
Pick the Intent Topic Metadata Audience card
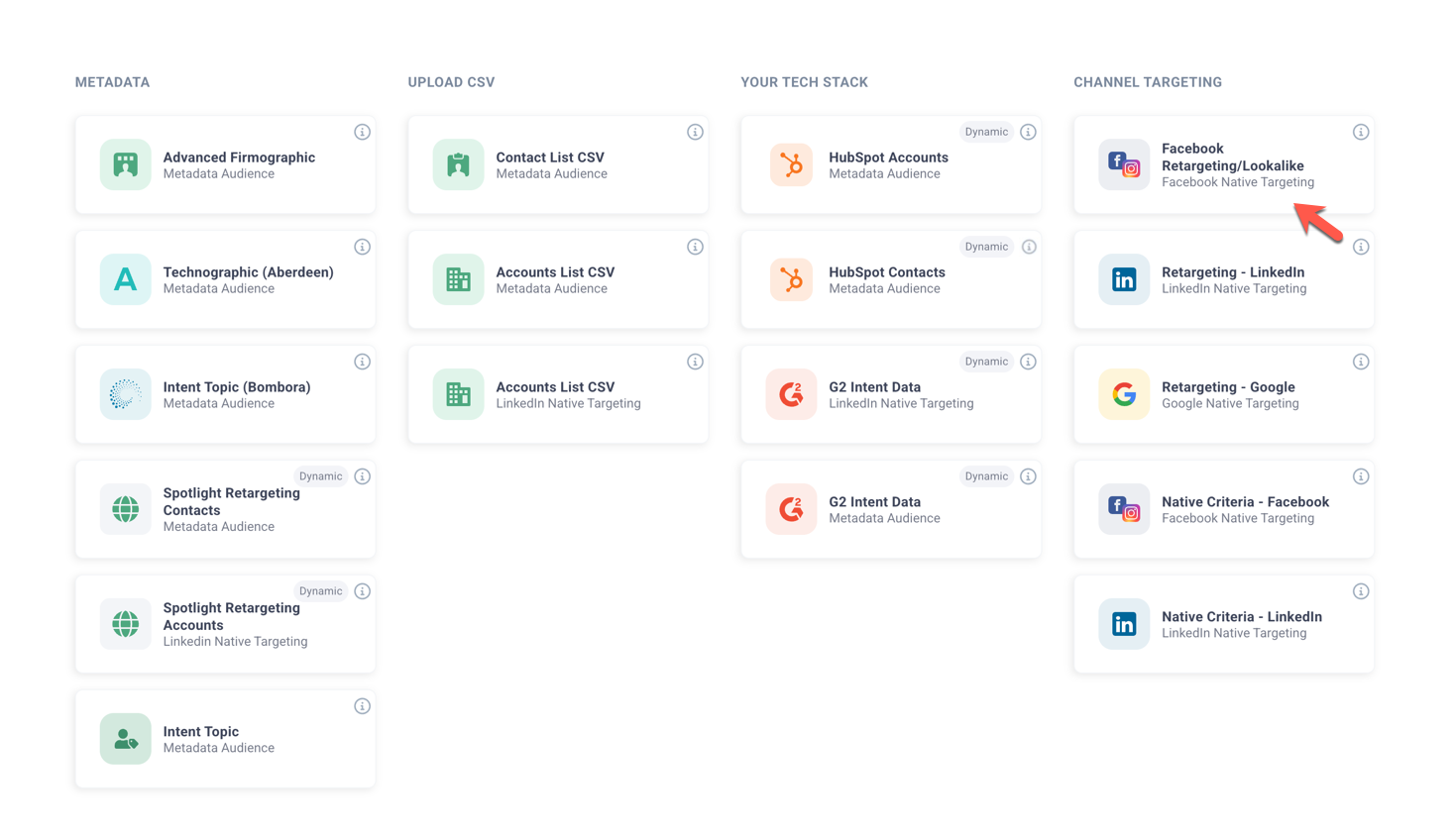pyautogui.click(x=225, y=739)
